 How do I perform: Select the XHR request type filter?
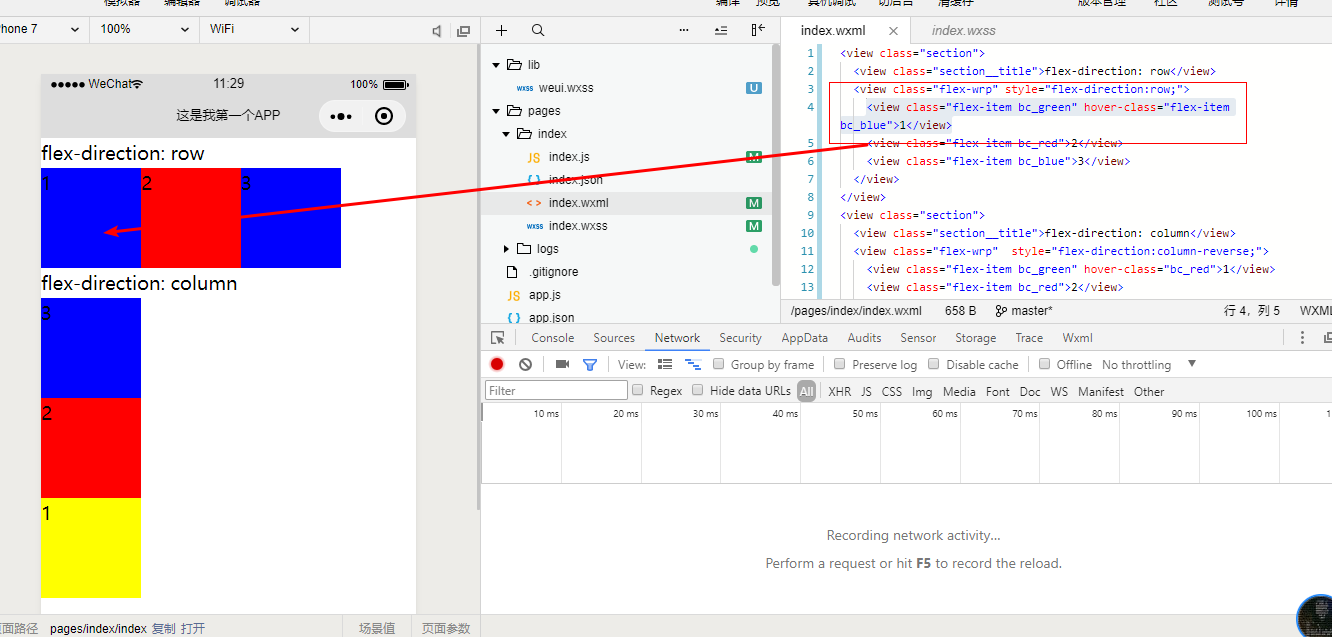coord(839,392)
